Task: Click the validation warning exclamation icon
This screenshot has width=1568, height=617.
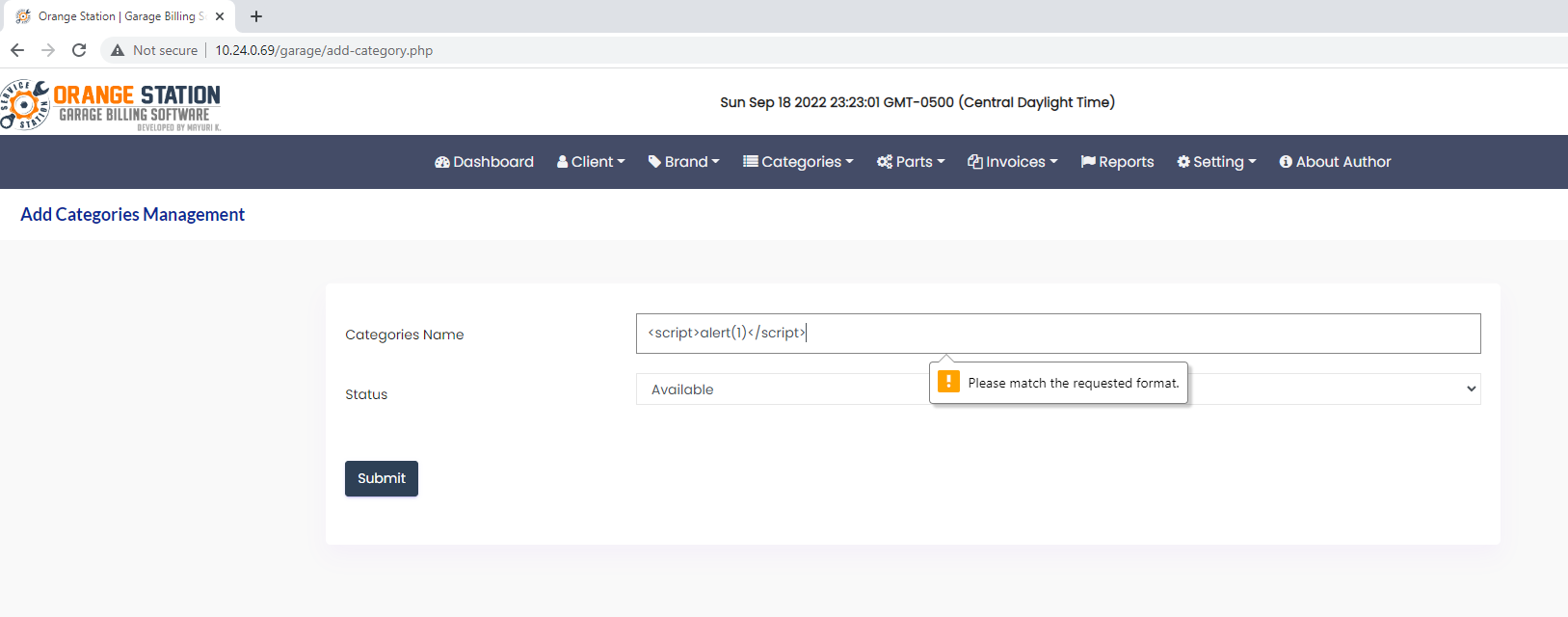Action: (948, 382)
